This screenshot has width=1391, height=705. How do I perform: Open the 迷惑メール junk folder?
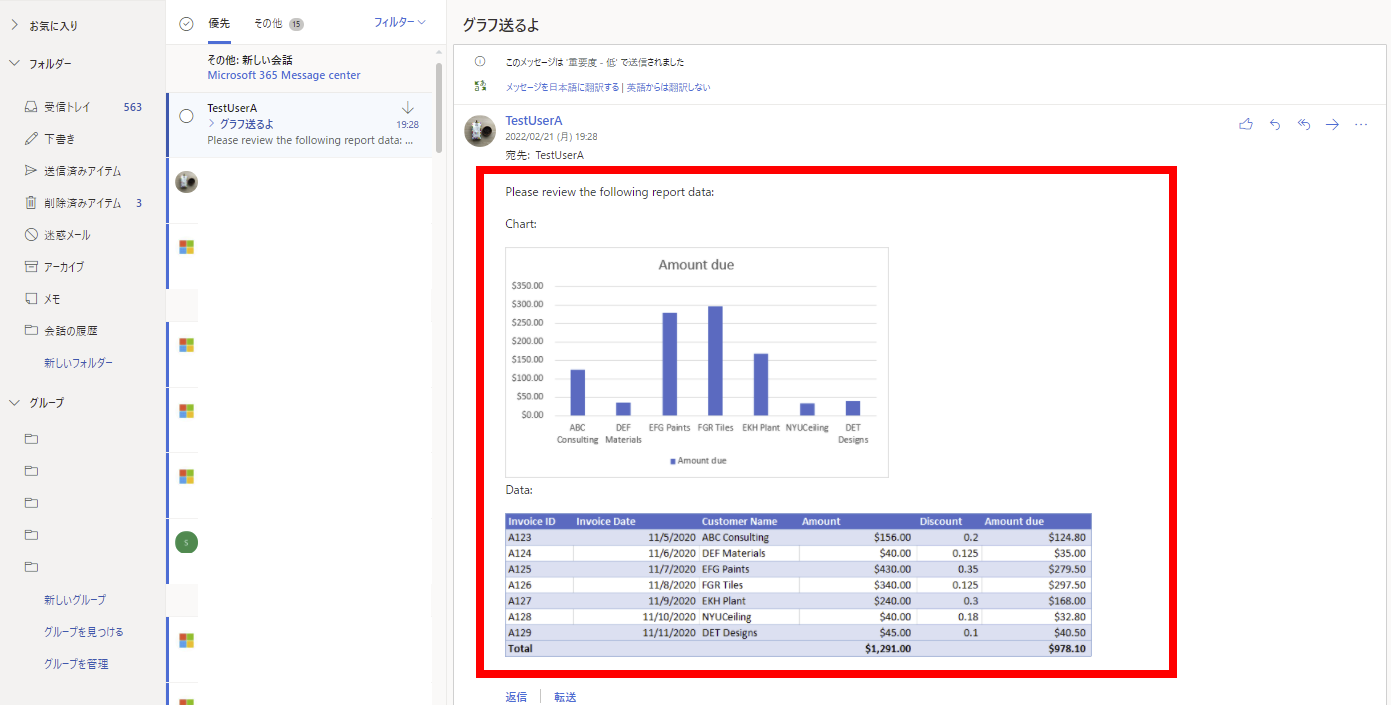click(67, 235)
